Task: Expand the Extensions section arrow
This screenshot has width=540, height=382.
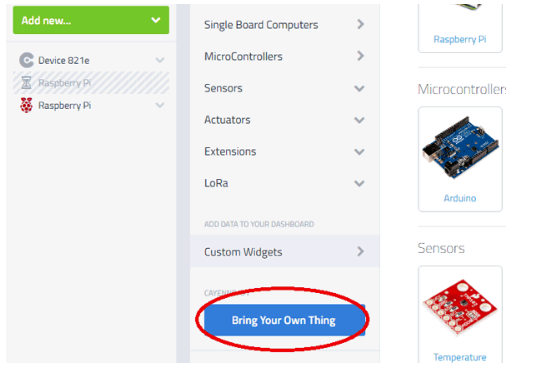Action: click(x=359, y=152)
